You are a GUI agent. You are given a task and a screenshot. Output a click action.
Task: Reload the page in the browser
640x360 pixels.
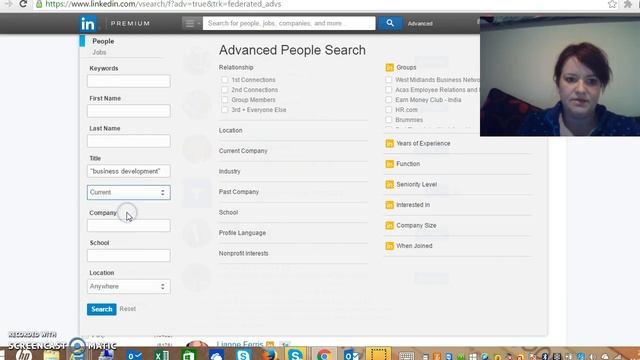[23, 4]
